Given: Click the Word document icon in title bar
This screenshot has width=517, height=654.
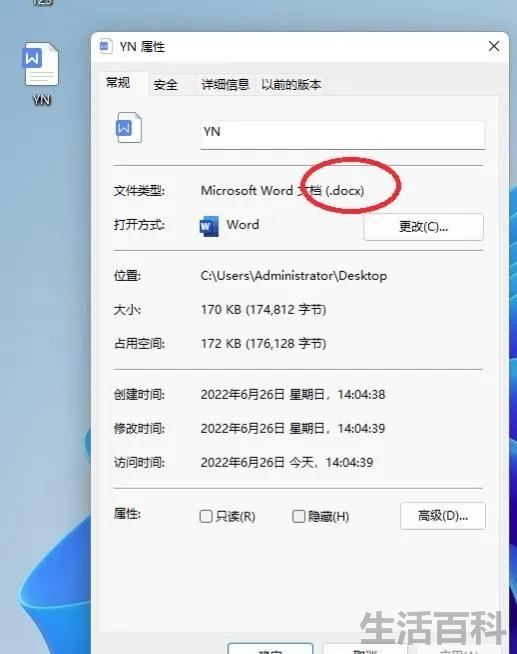Looking at the screenshot, I should coord(105,46).
